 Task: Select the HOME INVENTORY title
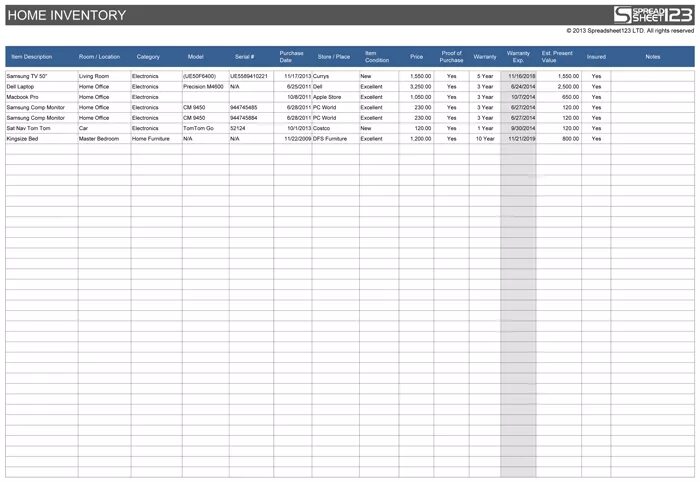point(67,15)
